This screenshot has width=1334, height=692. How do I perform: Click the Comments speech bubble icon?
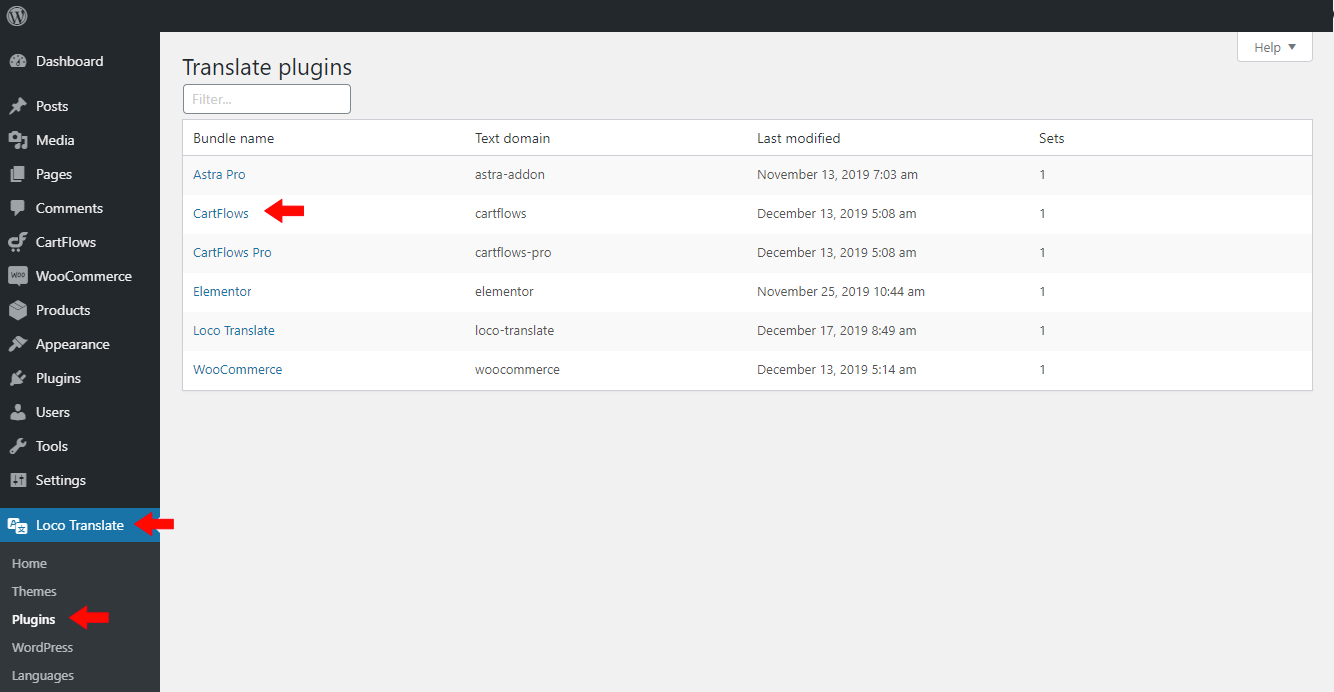click(17, 208)
